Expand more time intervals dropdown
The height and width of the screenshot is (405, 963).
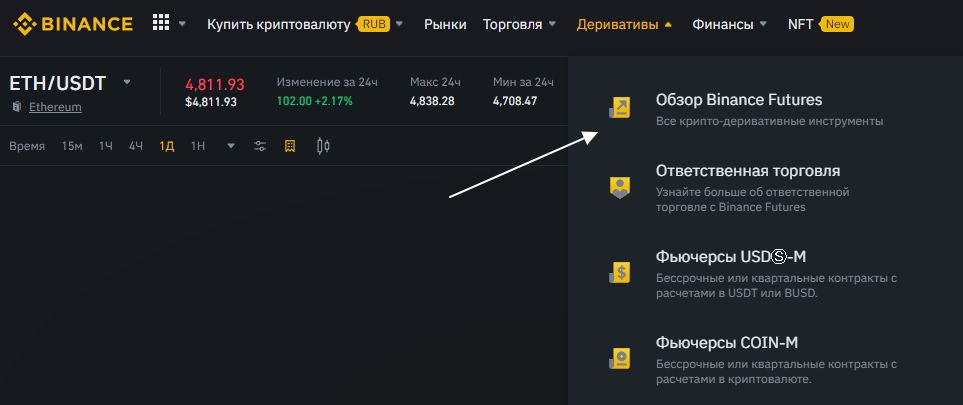tap(231, 146)
